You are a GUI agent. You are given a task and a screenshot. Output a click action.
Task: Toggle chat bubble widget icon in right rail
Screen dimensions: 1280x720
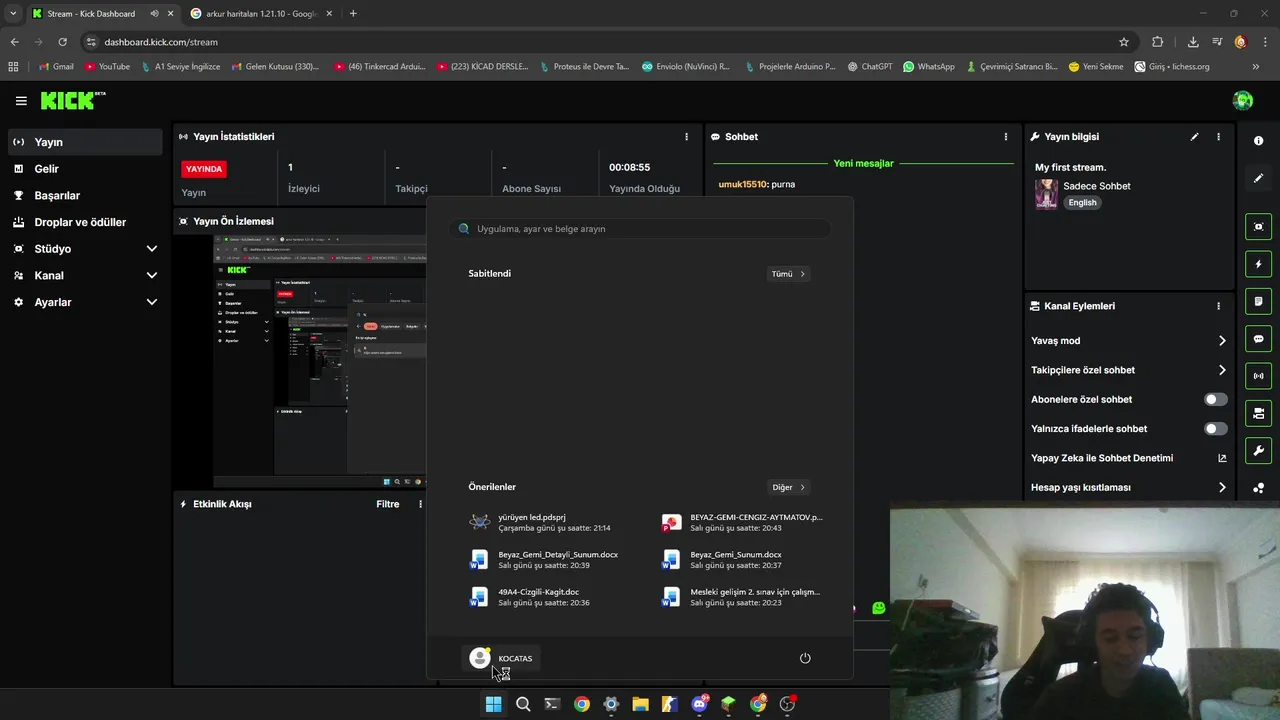(x=1258, y=339)
